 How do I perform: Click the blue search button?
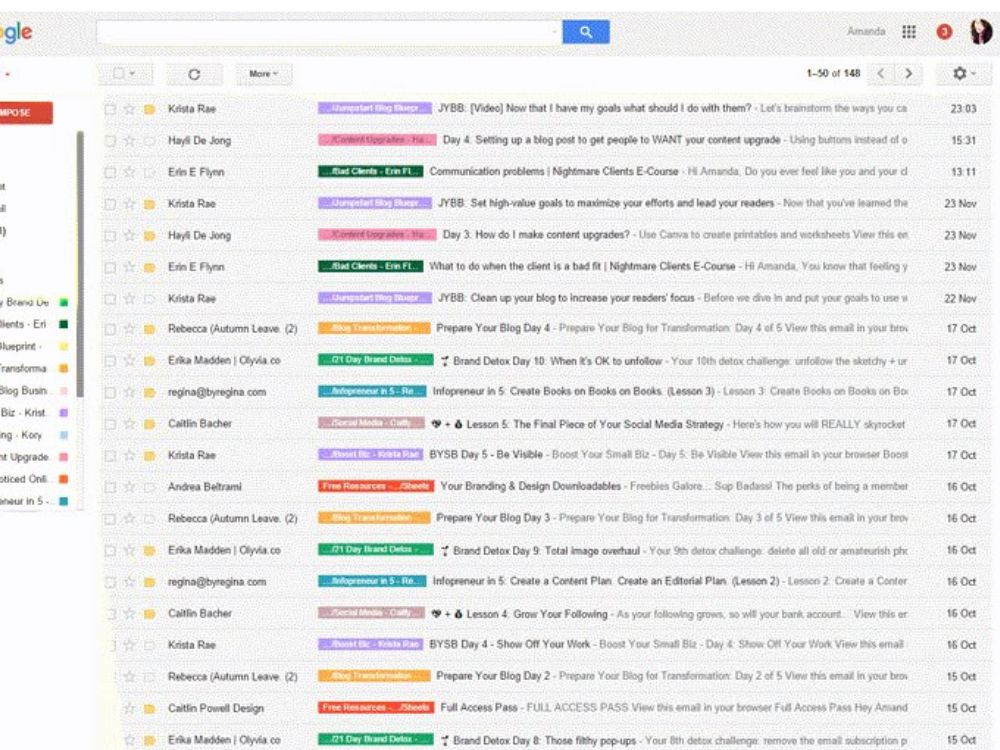(585, 32)
